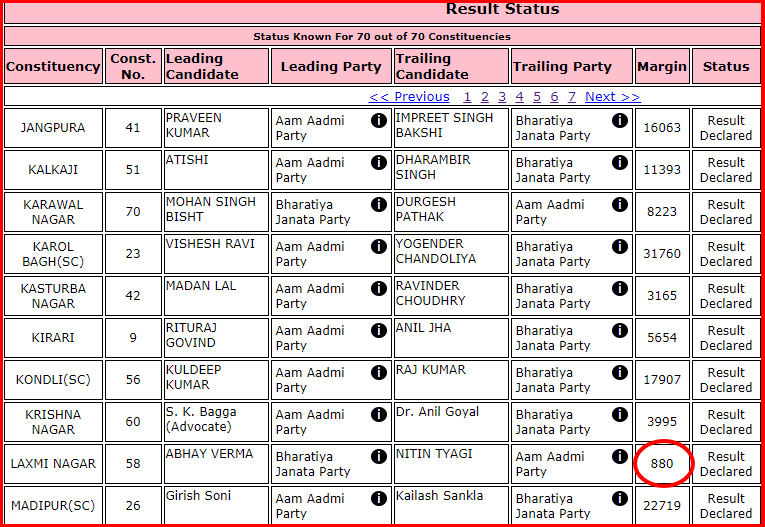This screenshot has height=527, width=765.
Task: Click info icon beside Kalkaji leading party
Action: [379, 162]
